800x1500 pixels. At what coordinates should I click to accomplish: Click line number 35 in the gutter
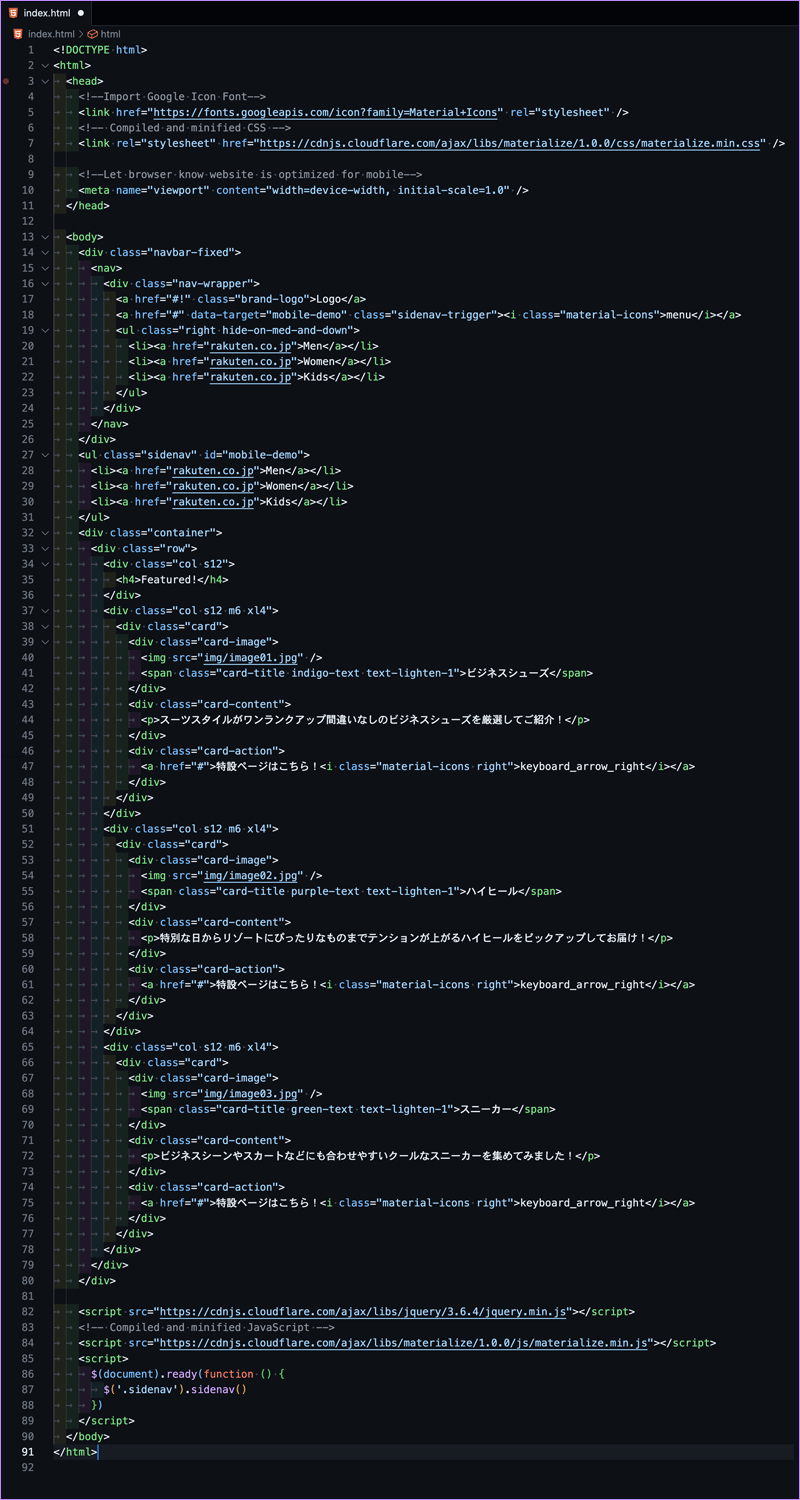click(x=28, y=579)
